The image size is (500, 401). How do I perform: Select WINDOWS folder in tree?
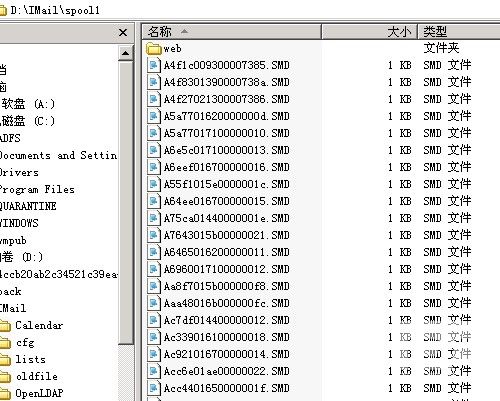tap(19, 223)
